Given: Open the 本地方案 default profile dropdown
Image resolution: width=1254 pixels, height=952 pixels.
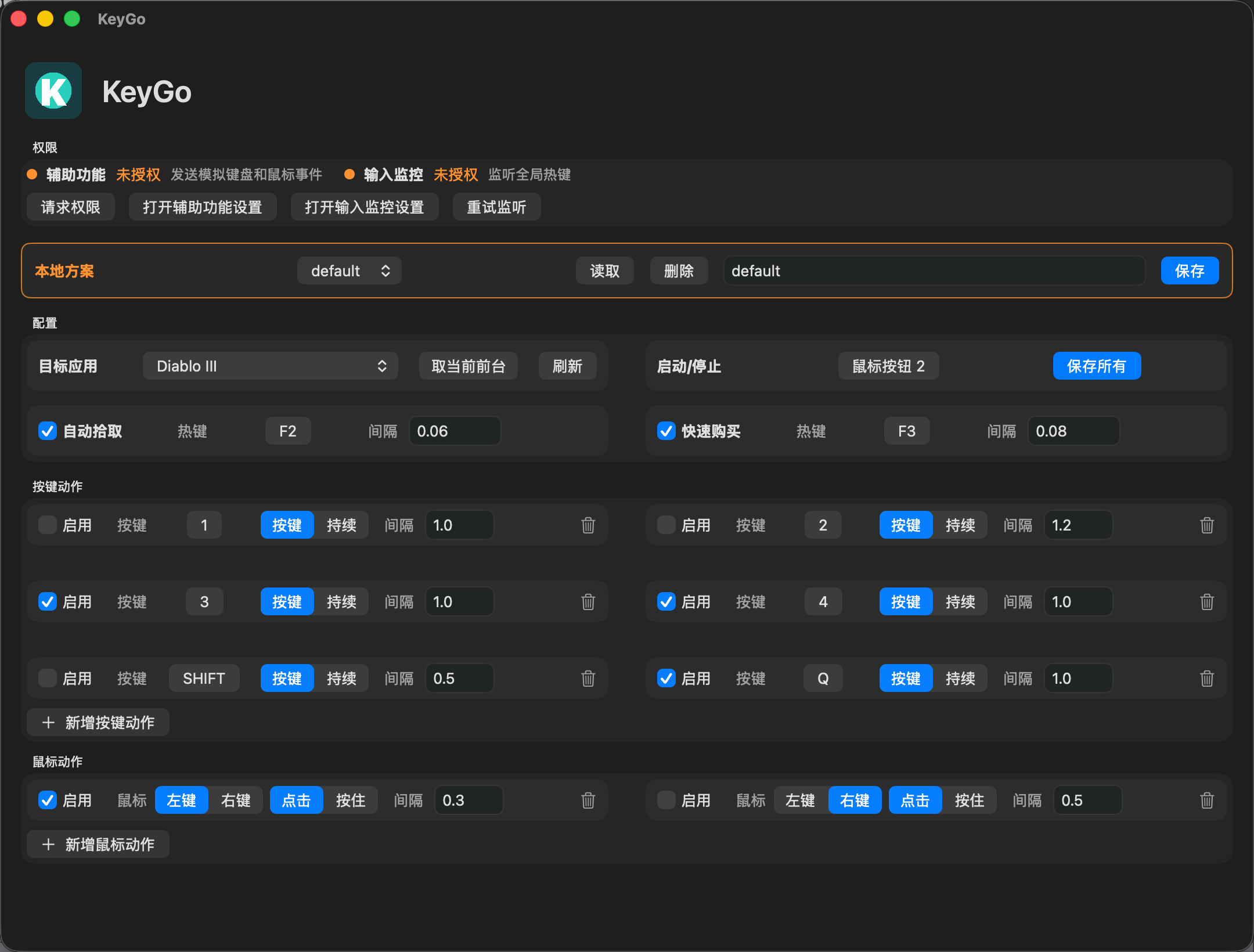Looking at the screenshot, I should 349,271.
